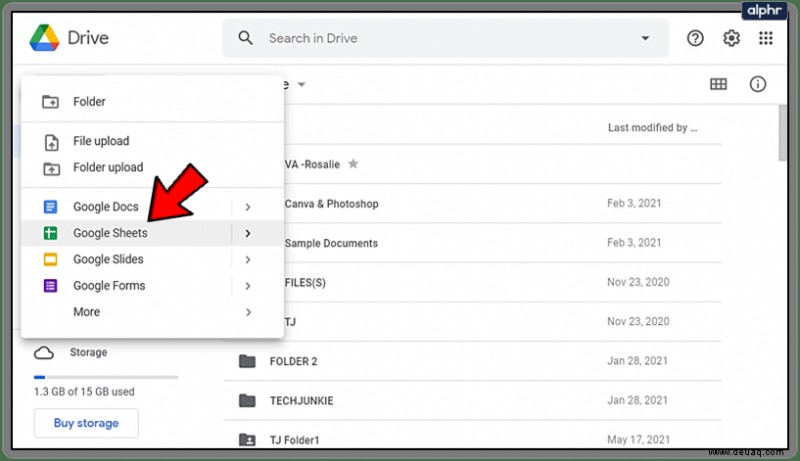Open the Settings gear icon
Screen dimensions: 800x461
731,38
